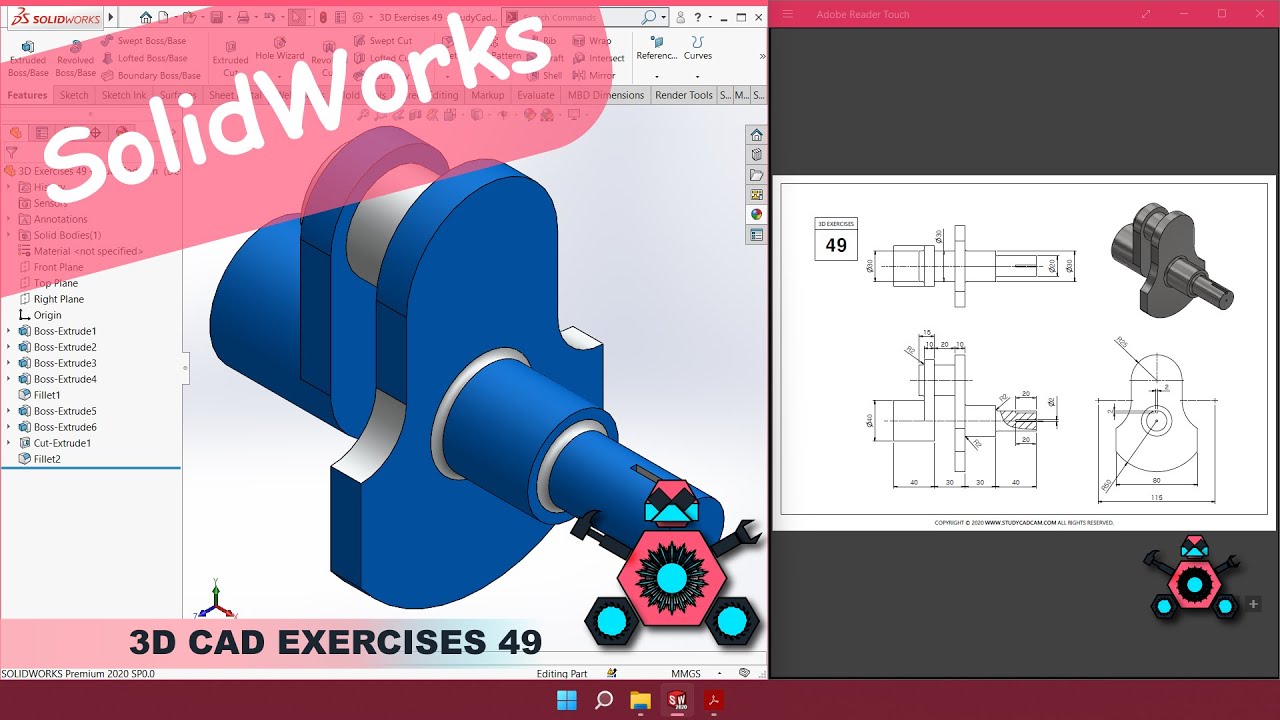Screen dimensions: 1280x720
Task: Expand Boss-Extrude3 in feature tree
Action: (x=9, y=363)
